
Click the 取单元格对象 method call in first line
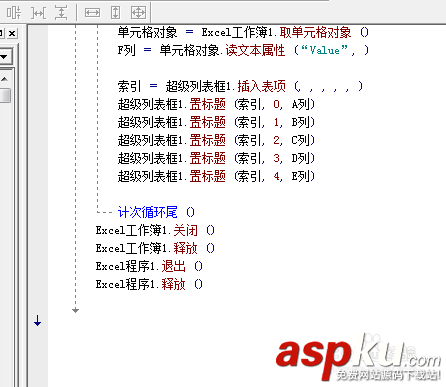point(315,32)
